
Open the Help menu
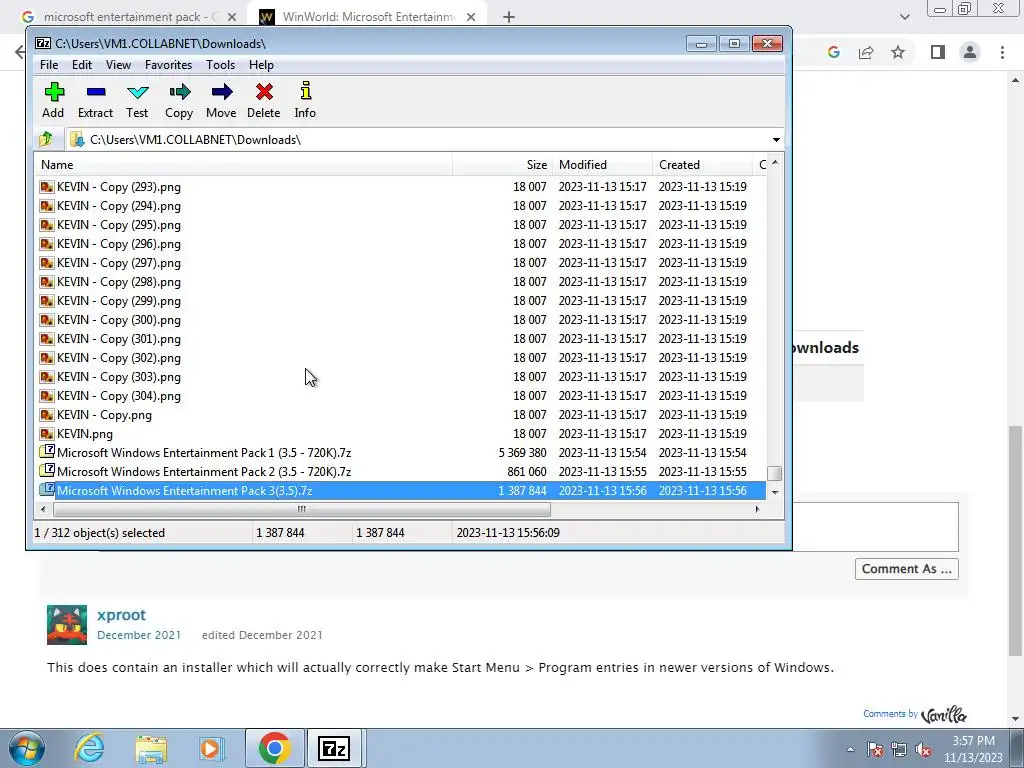tap(261, 65)
